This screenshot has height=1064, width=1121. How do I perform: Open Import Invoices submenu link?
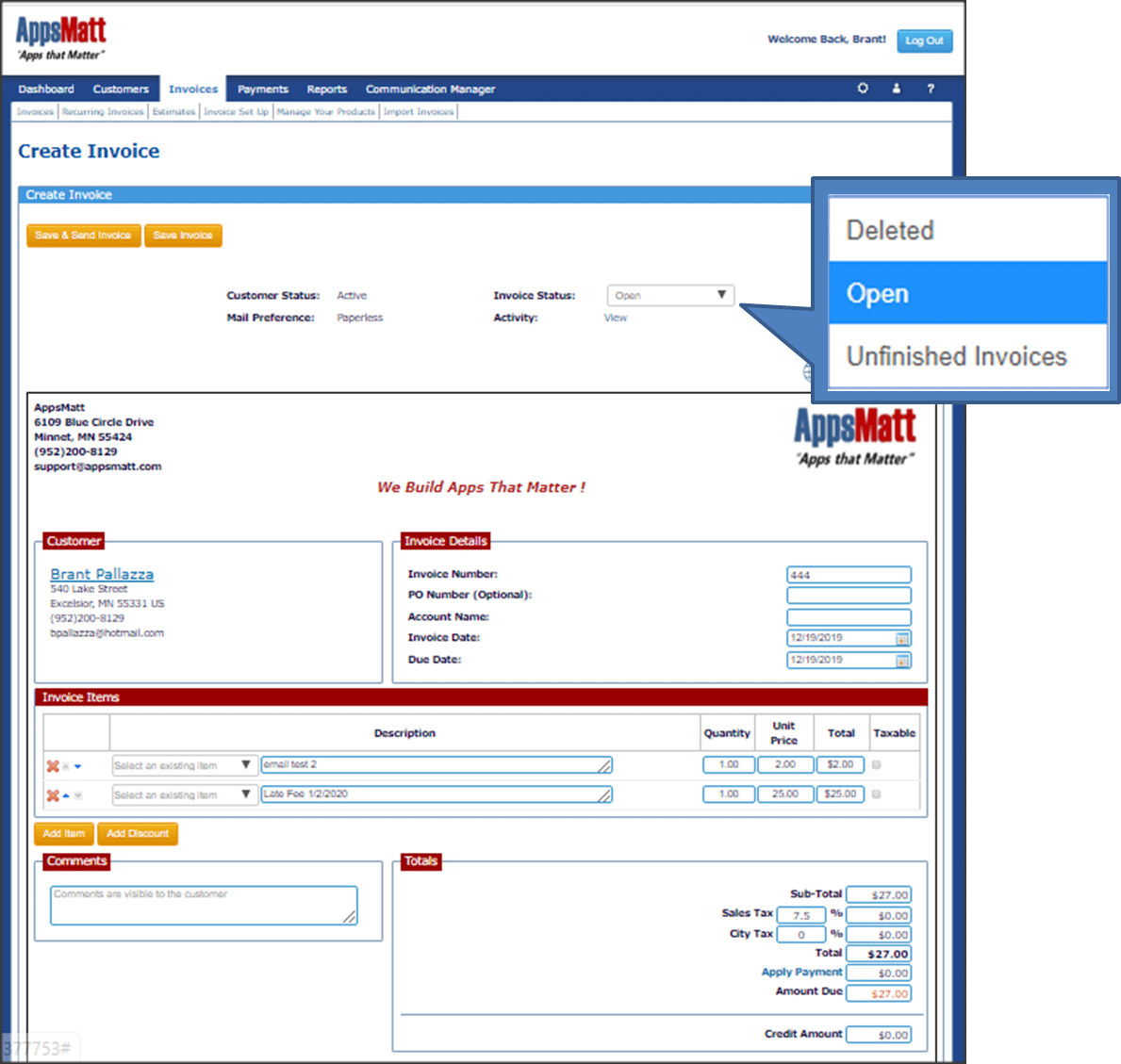(419, 111)
